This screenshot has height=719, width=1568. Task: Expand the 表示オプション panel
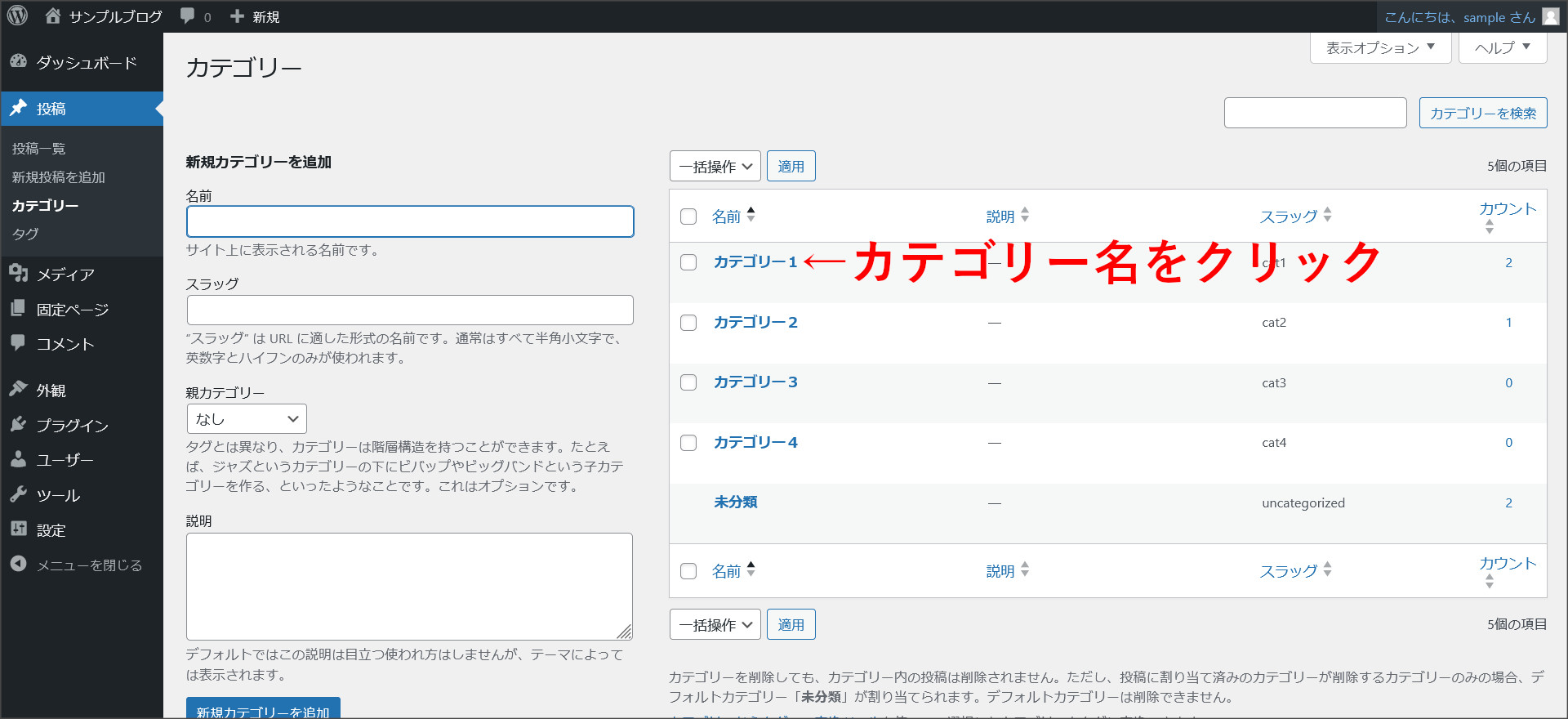[1379, 48]
